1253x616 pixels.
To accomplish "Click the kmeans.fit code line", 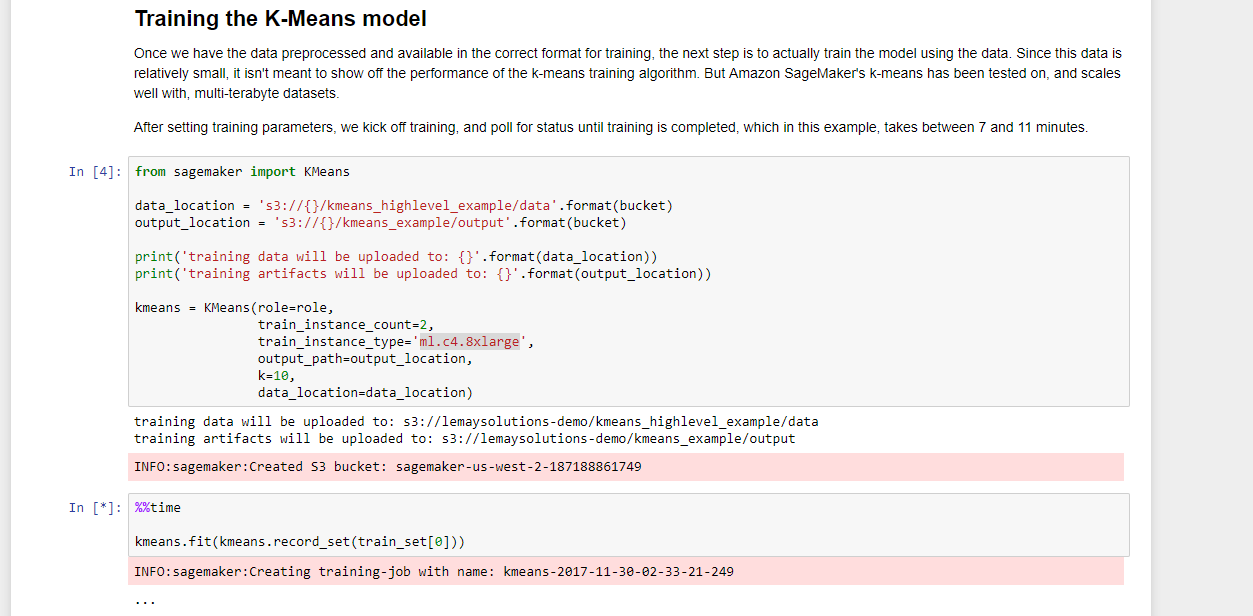I will tap(300, 542).
